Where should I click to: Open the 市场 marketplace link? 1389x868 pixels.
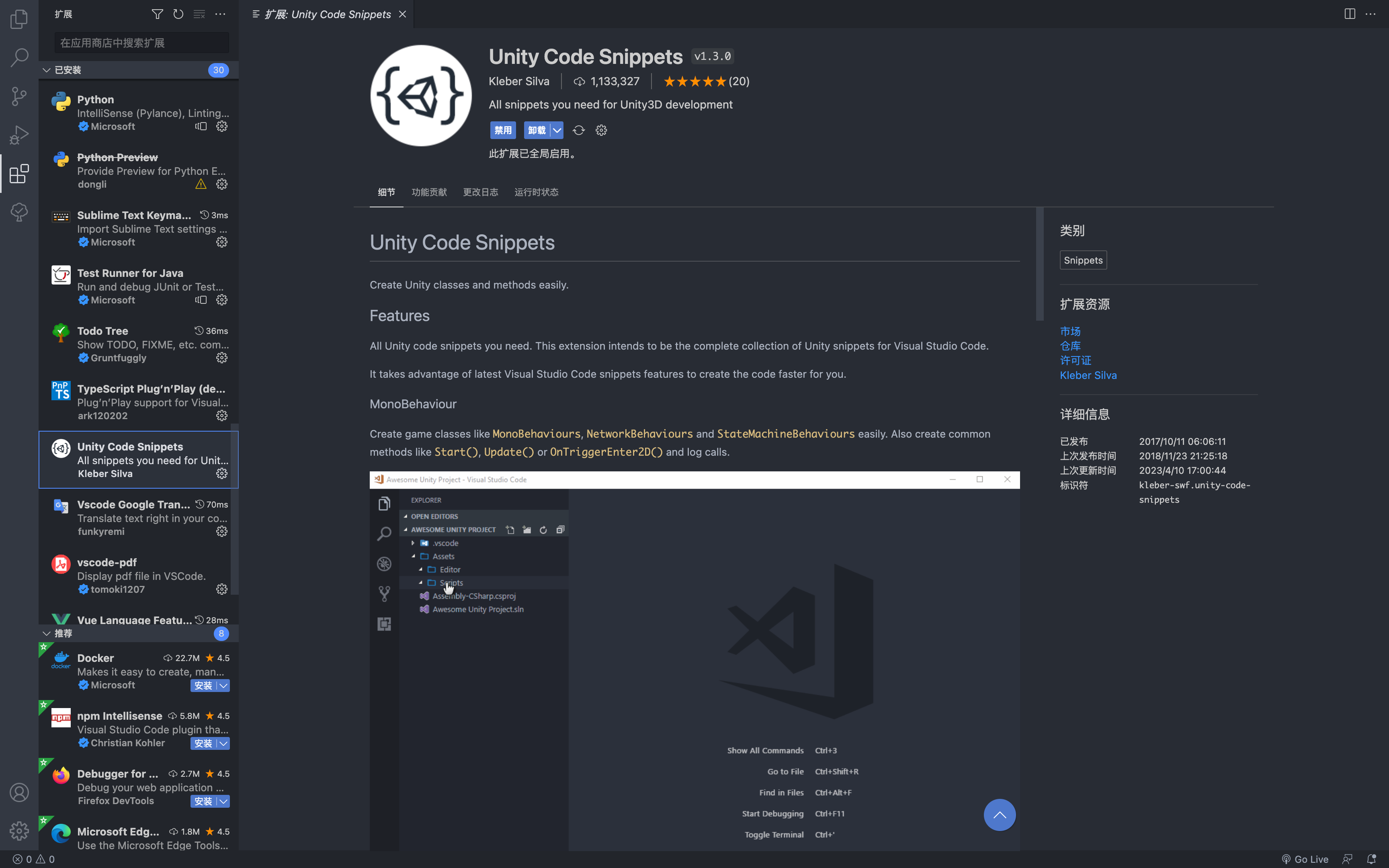click(x=1070, y=331)
